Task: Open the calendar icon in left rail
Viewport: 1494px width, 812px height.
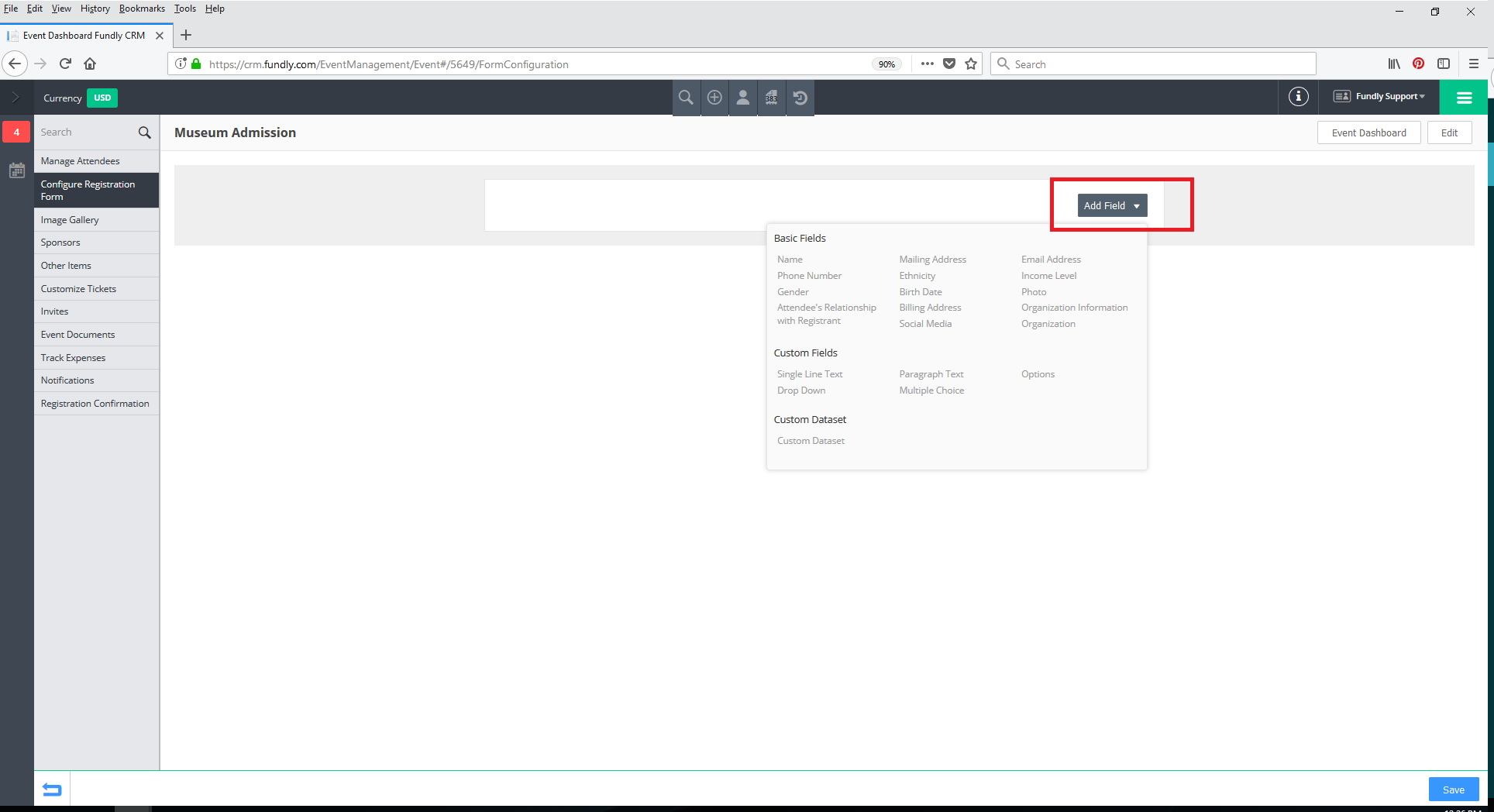Action: (17, 170)
